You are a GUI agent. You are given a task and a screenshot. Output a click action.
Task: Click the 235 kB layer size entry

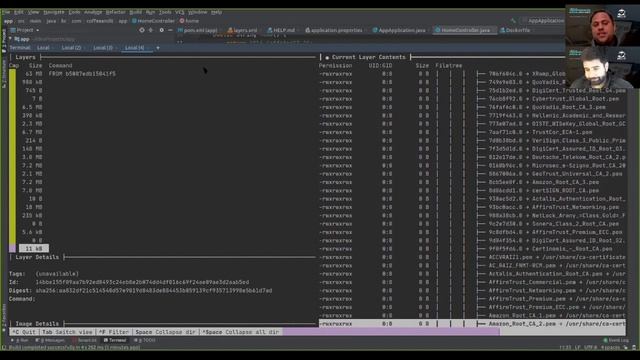(32, 216)
